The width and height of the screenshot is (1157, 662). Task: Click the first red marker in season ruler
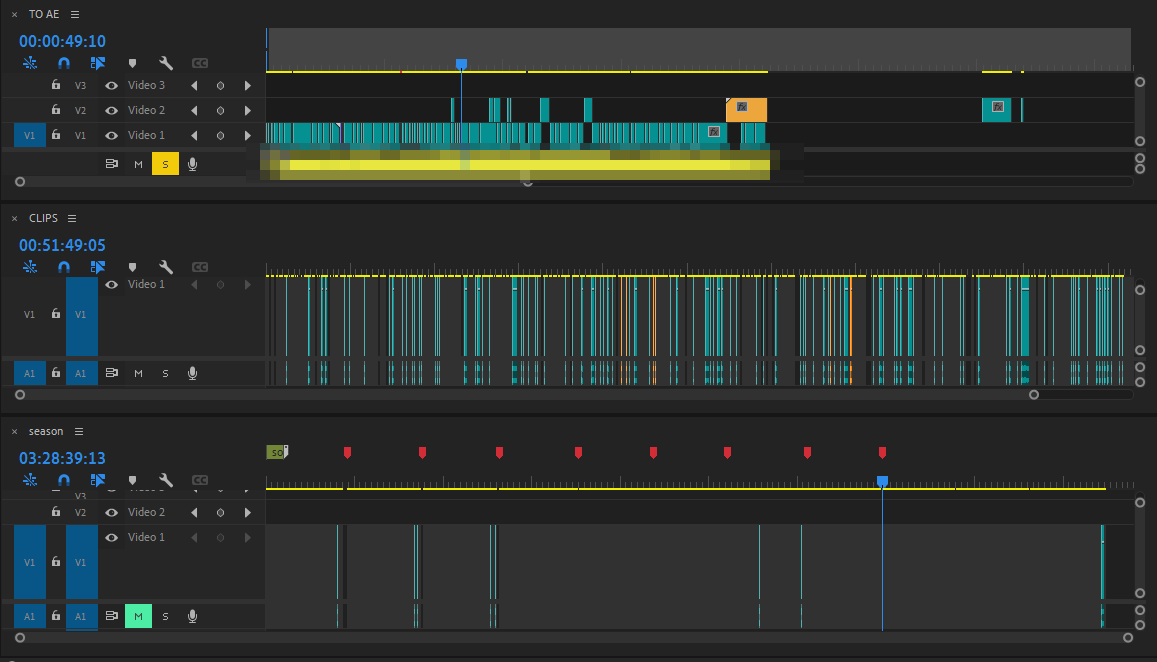coord(347,453)
